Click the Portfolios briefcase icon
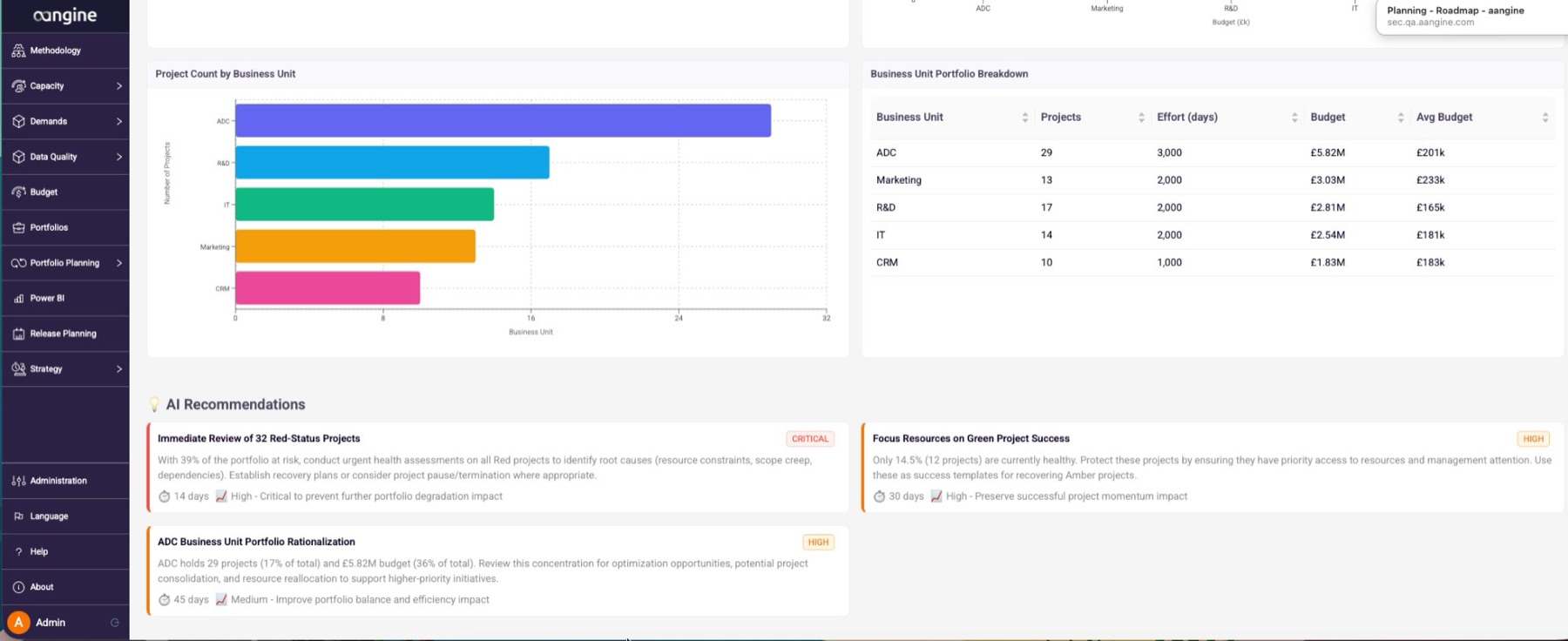Viewport: 1568px width, 641px height. (x=18, y=227)
